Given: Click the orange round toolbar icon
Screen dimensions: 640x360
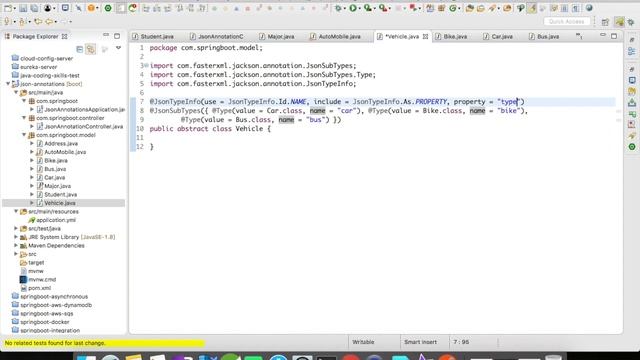Looking at the screenshot, I should click(x=91, y=8).
